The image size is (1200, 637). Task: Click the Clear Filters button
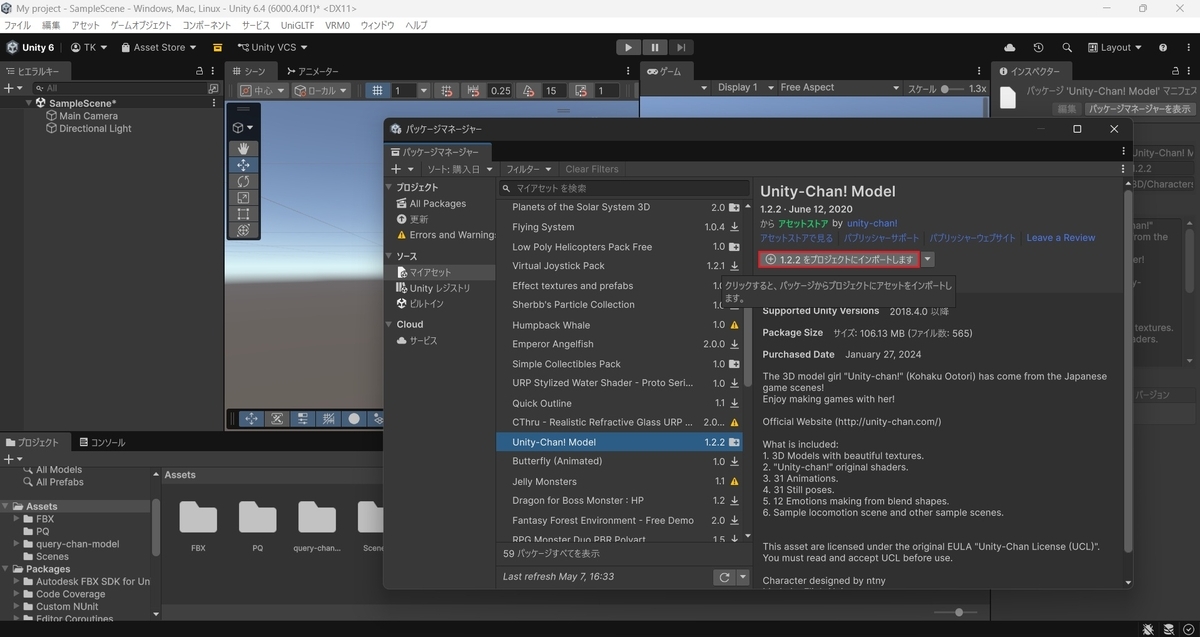click(592, 169)
